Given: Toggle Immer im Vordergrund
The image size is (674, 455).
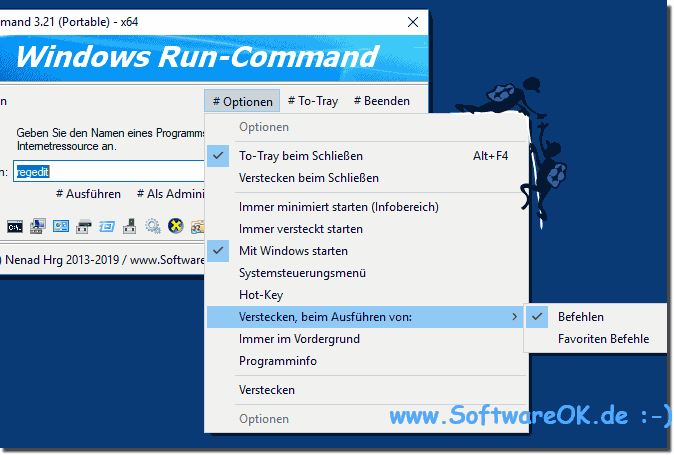Looking at the screenshot, I should pyautogui.click(x=367, y=339).
